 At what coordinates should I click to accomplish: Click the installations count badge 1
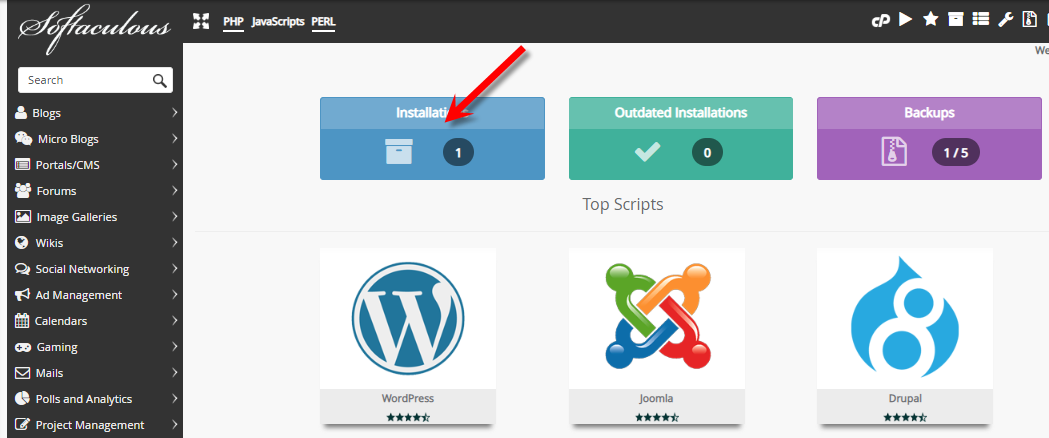point(458,152)
